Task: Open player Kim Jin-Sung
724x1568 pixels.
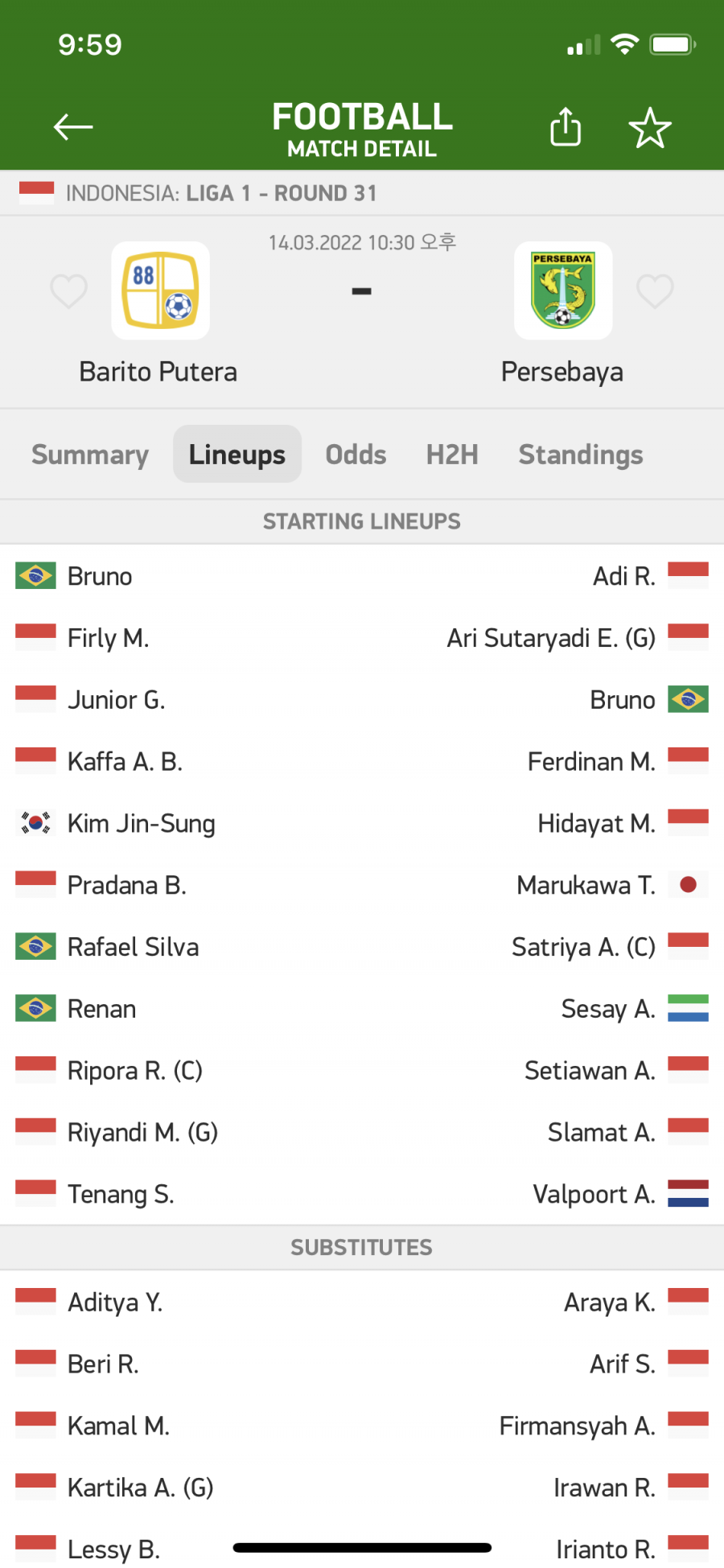Action: (142, 824)
